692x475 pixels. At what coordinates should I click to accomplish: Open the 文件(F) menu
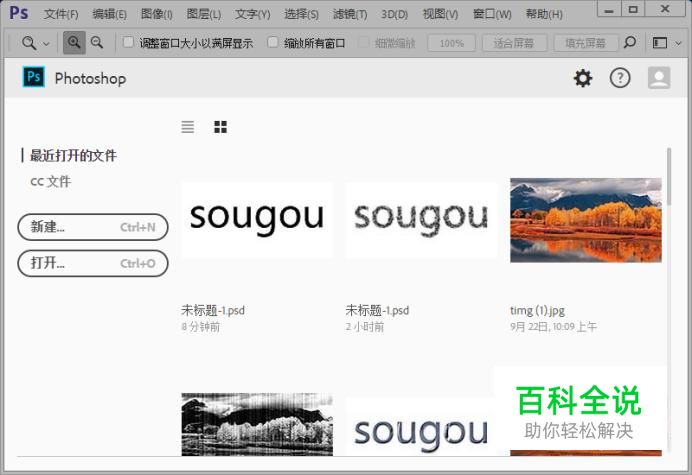pos(61,14)
